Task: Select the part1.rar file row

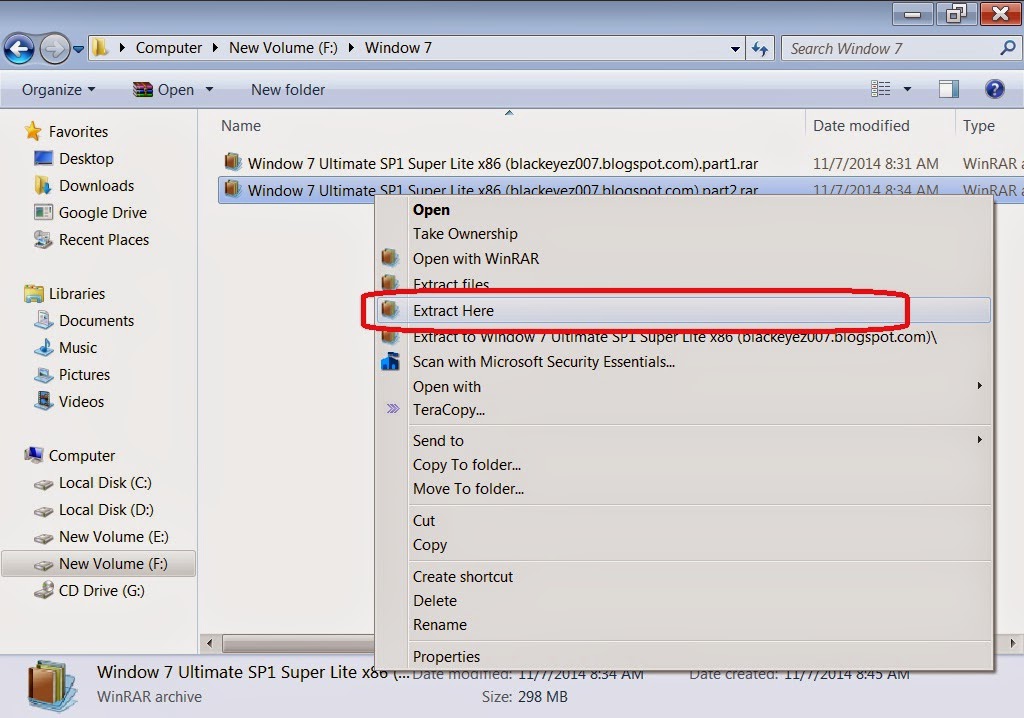Action: pos(620,163)
